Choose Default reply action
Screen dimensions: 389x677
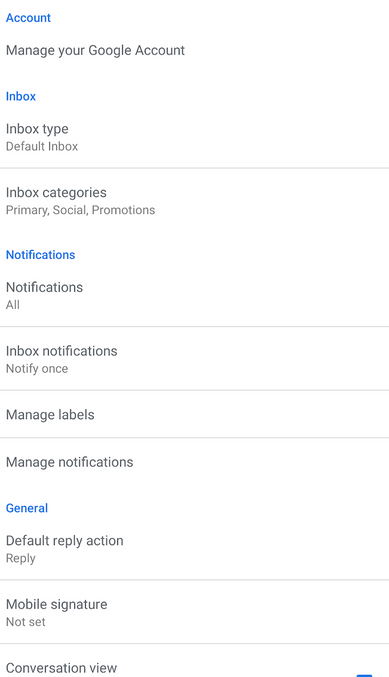tap(194, 549)
